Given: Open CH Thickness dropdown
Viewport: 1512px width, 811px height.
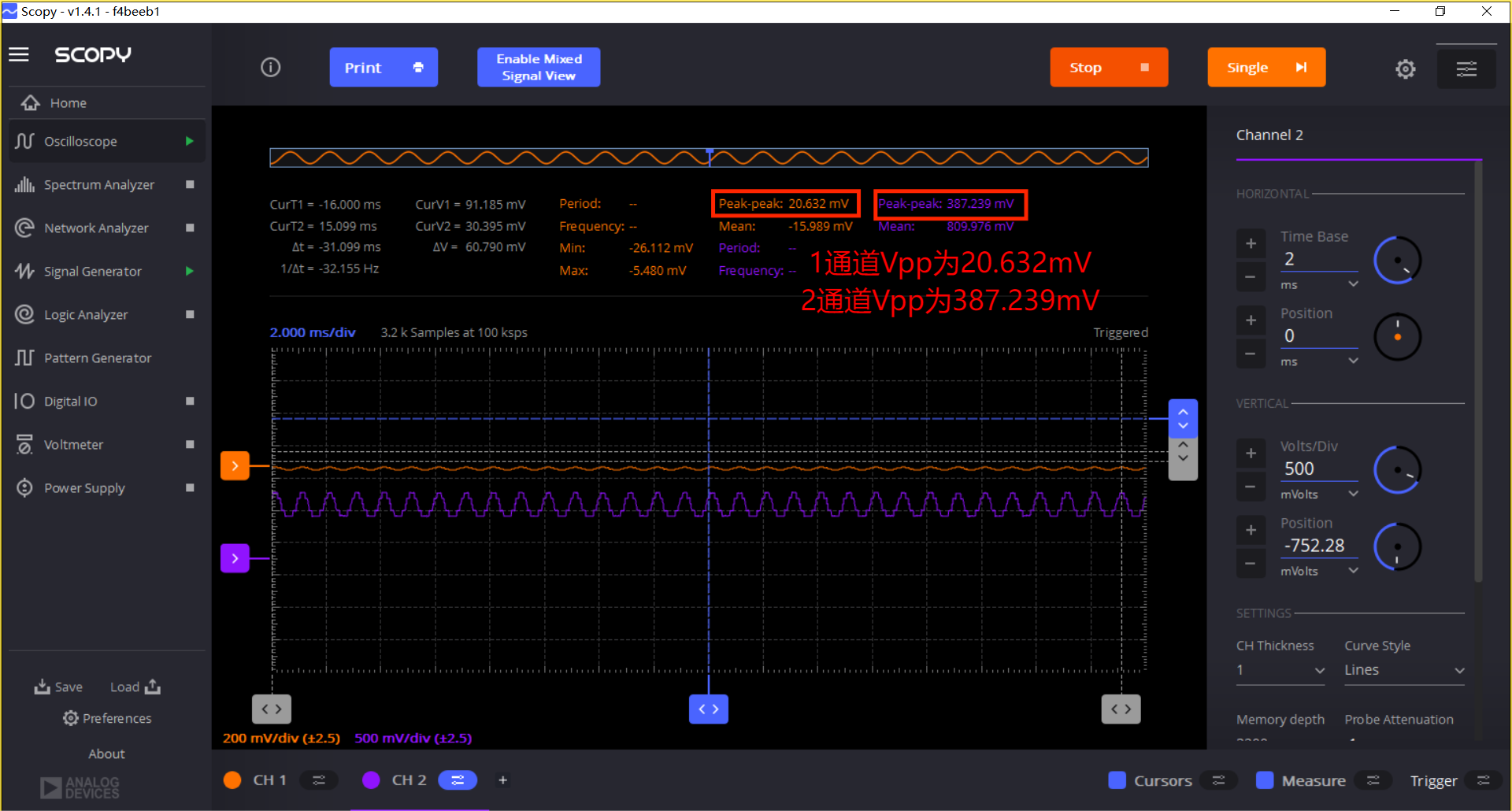Looking at the screenshot, I should [1280, 670].
